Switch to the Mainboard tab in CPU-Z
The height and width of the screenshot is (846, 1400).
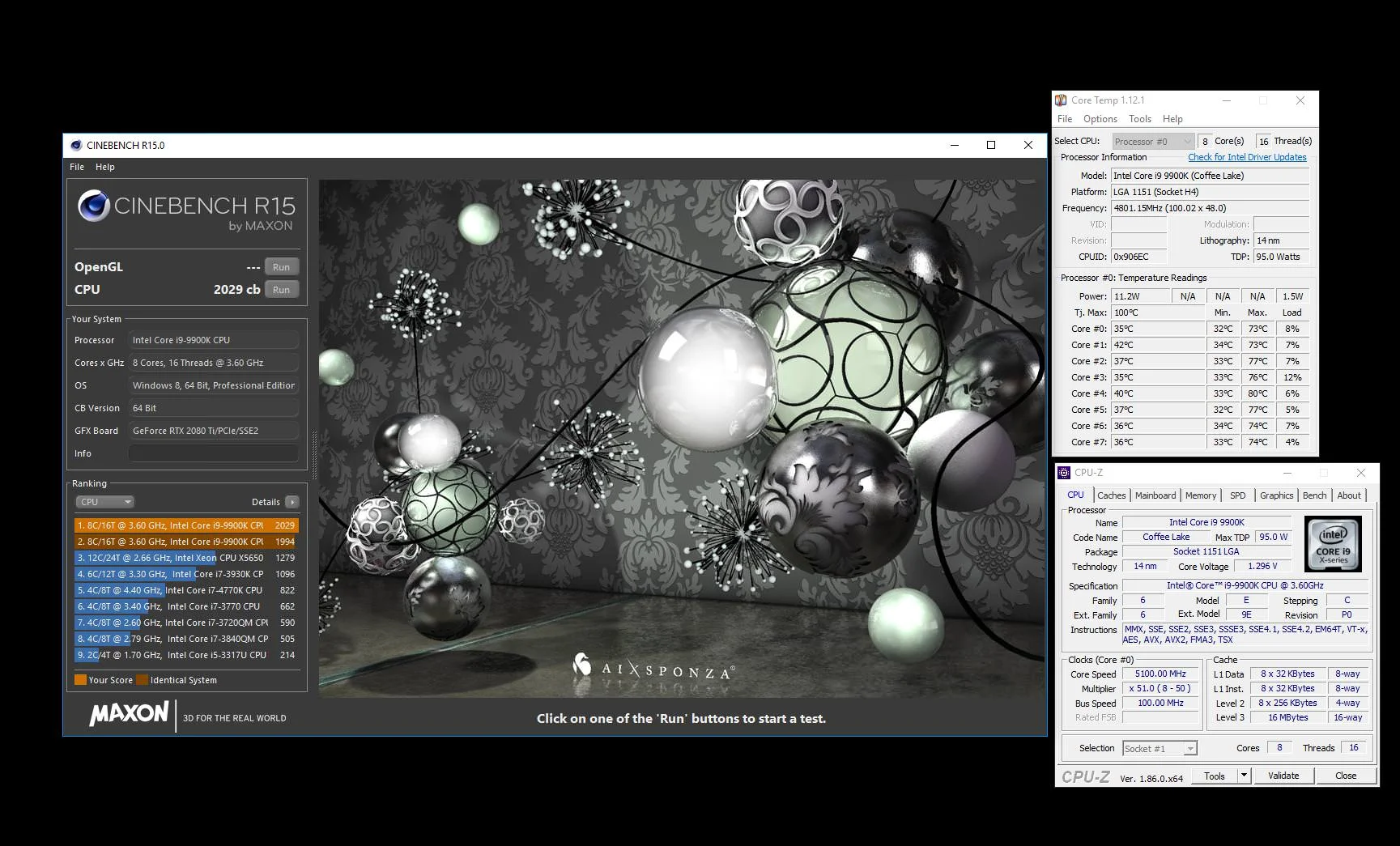point(1155,495)
